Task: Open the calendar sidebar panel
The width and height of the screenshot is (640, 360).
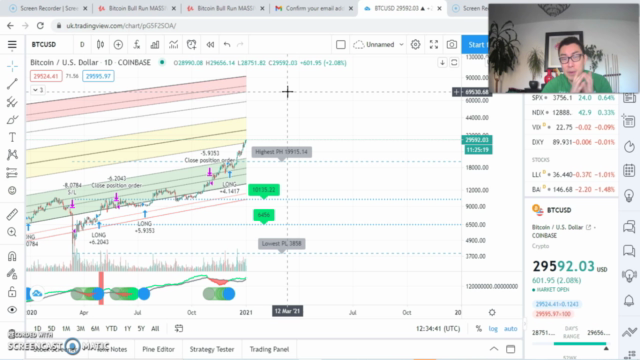Action: (629, 170)
